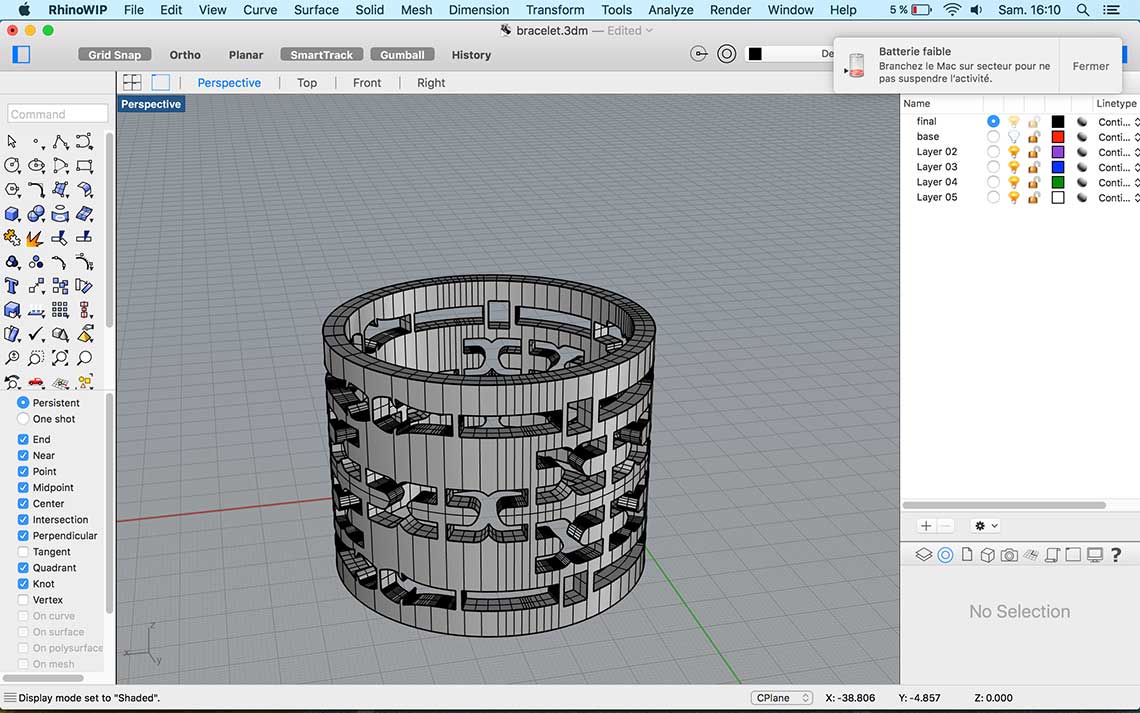Screen dimensions: 1140x713
Task: Show the base layer with lightbulb
Action: 1013,137
